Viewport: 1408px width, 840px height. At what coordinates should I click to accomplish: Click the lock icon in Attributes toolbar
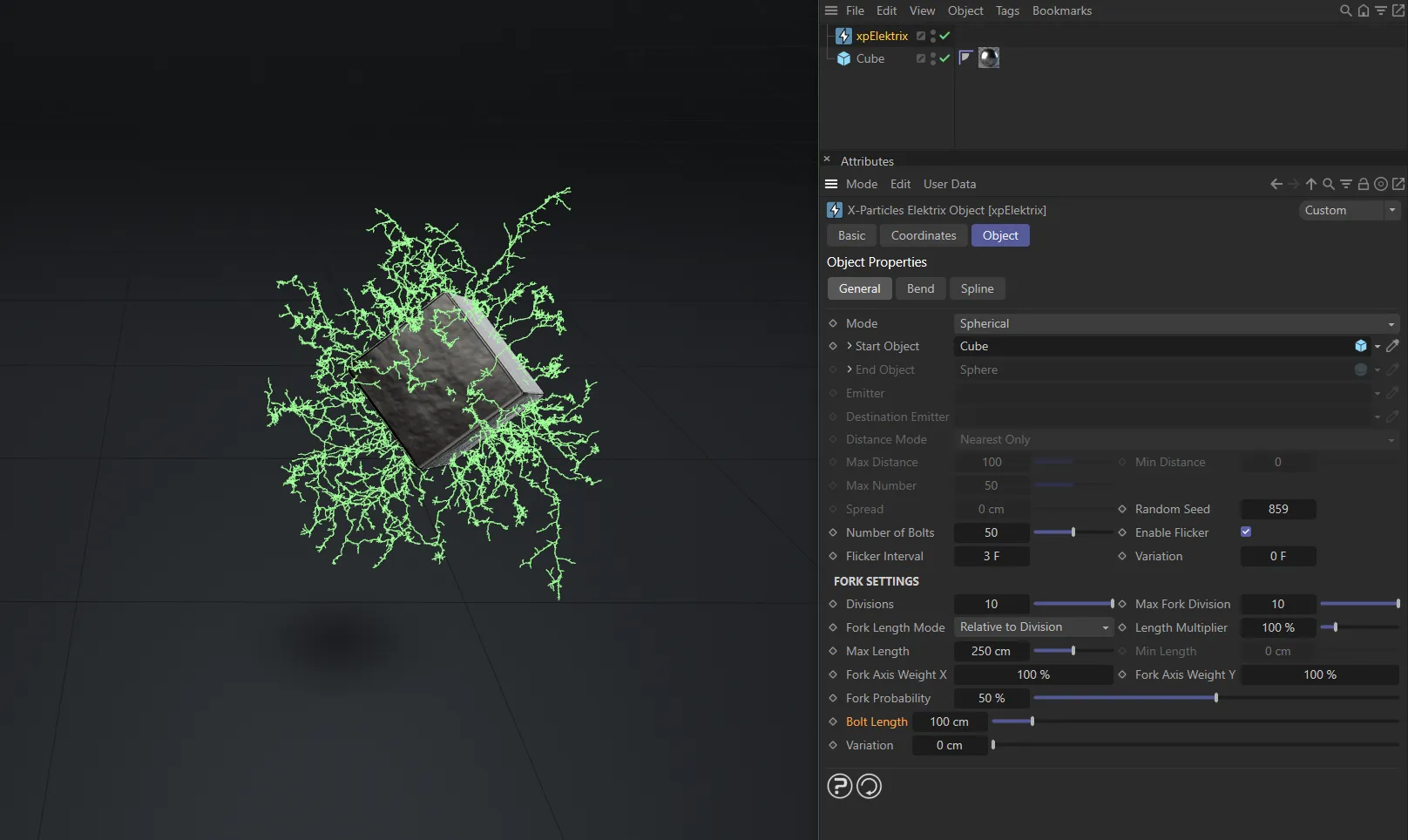[1364, 184]
